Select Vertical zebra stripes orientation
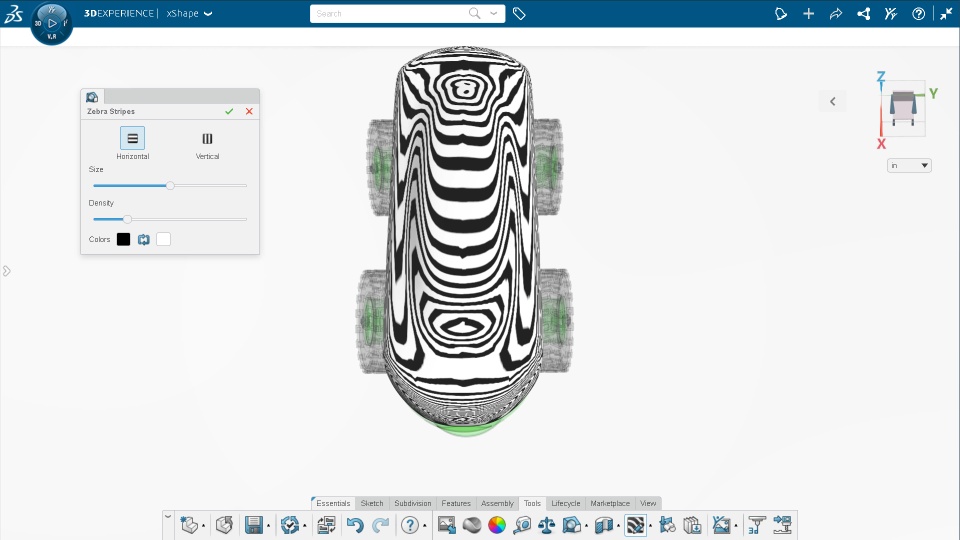 click(x=207, y=139)
